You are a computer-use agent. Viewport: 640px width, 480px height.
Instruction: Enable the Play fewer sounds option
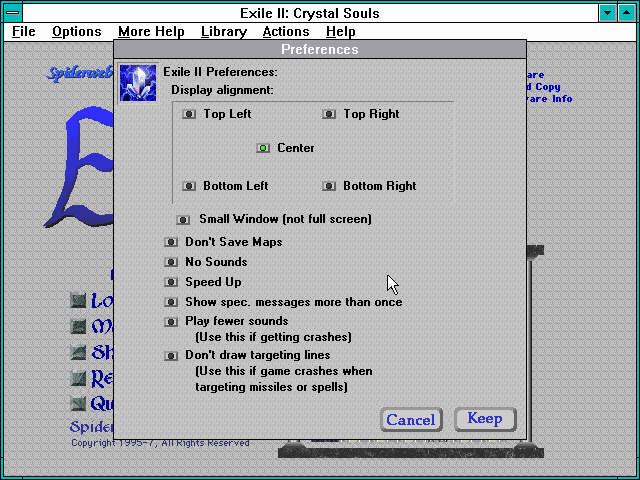point(171,322)
